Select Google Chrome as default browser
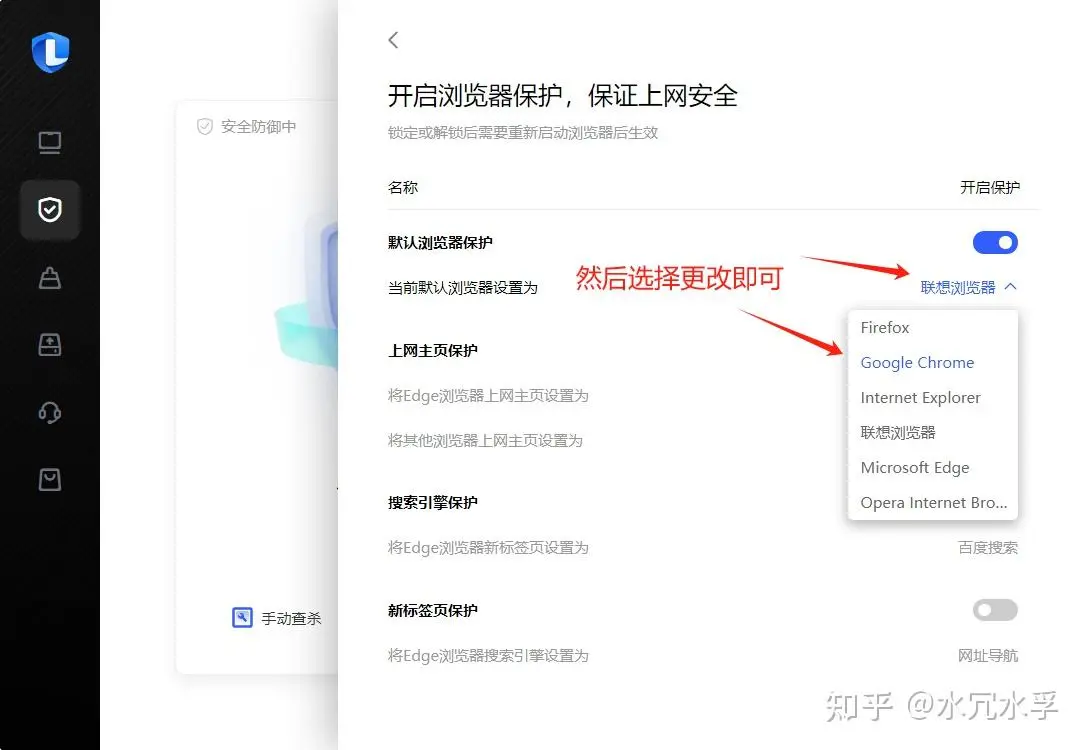Image resolution: width=1087 pixels, height=750 pixels. pos(917,363)
